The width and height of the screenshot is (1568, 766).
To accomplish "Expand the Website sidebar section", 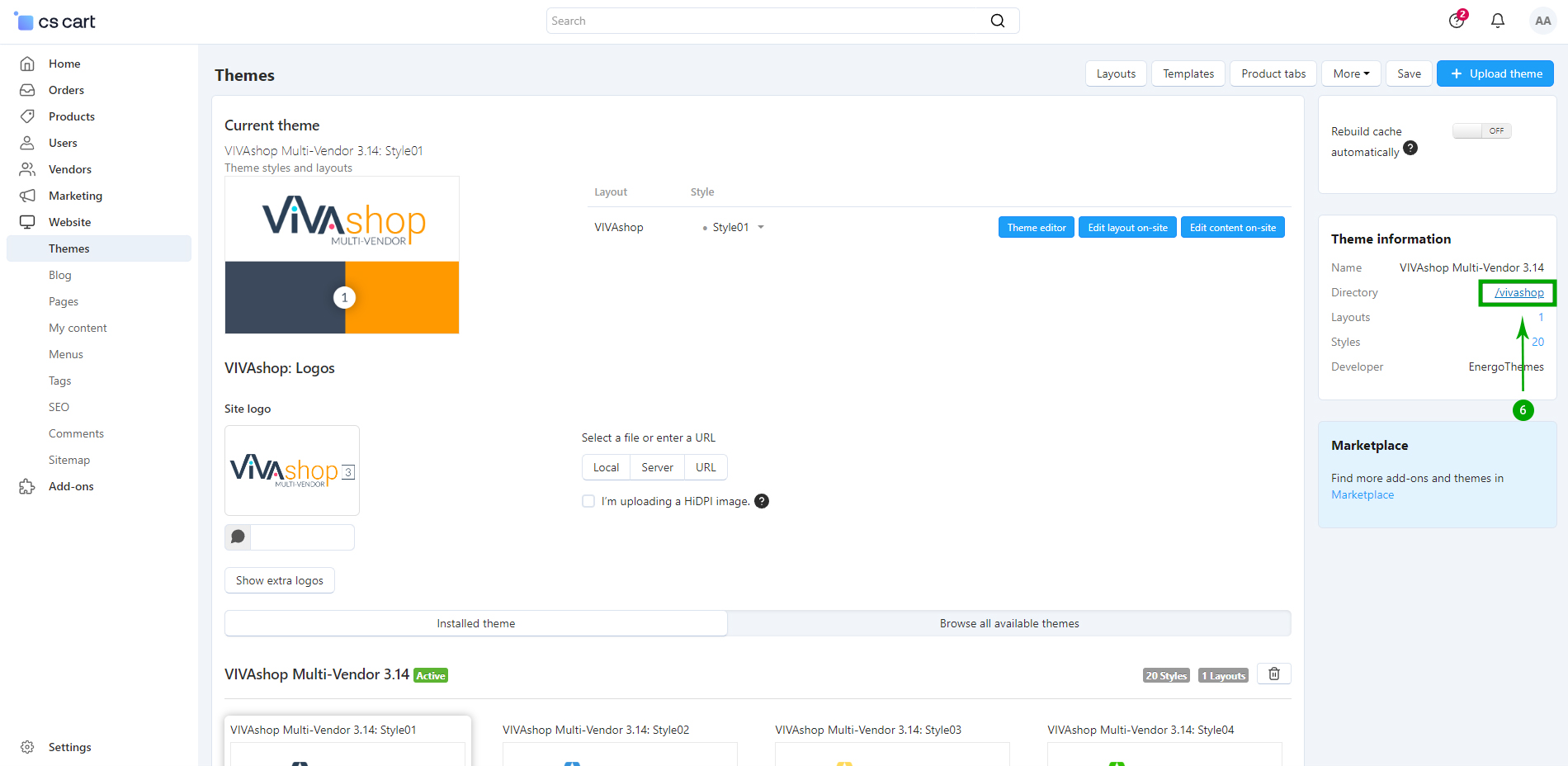I will [x=69, y=222].
